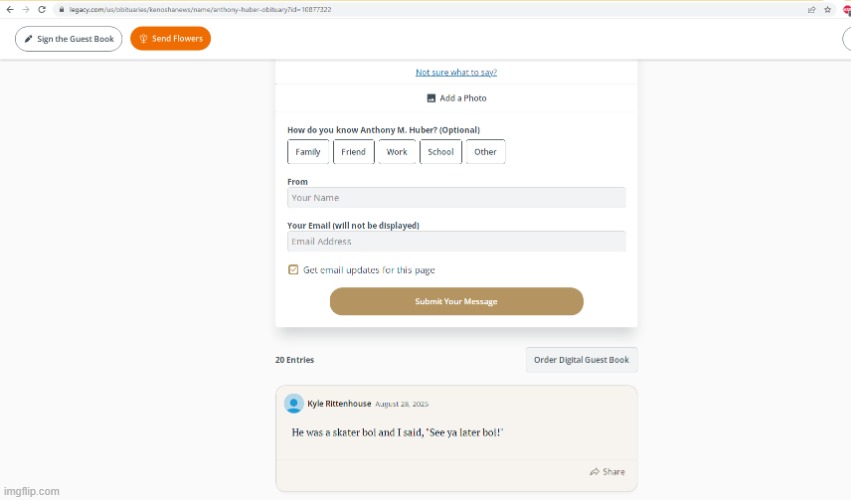Choose the Work relationship option
This screenshot has height=500, width=851.
tap(397, 151)
